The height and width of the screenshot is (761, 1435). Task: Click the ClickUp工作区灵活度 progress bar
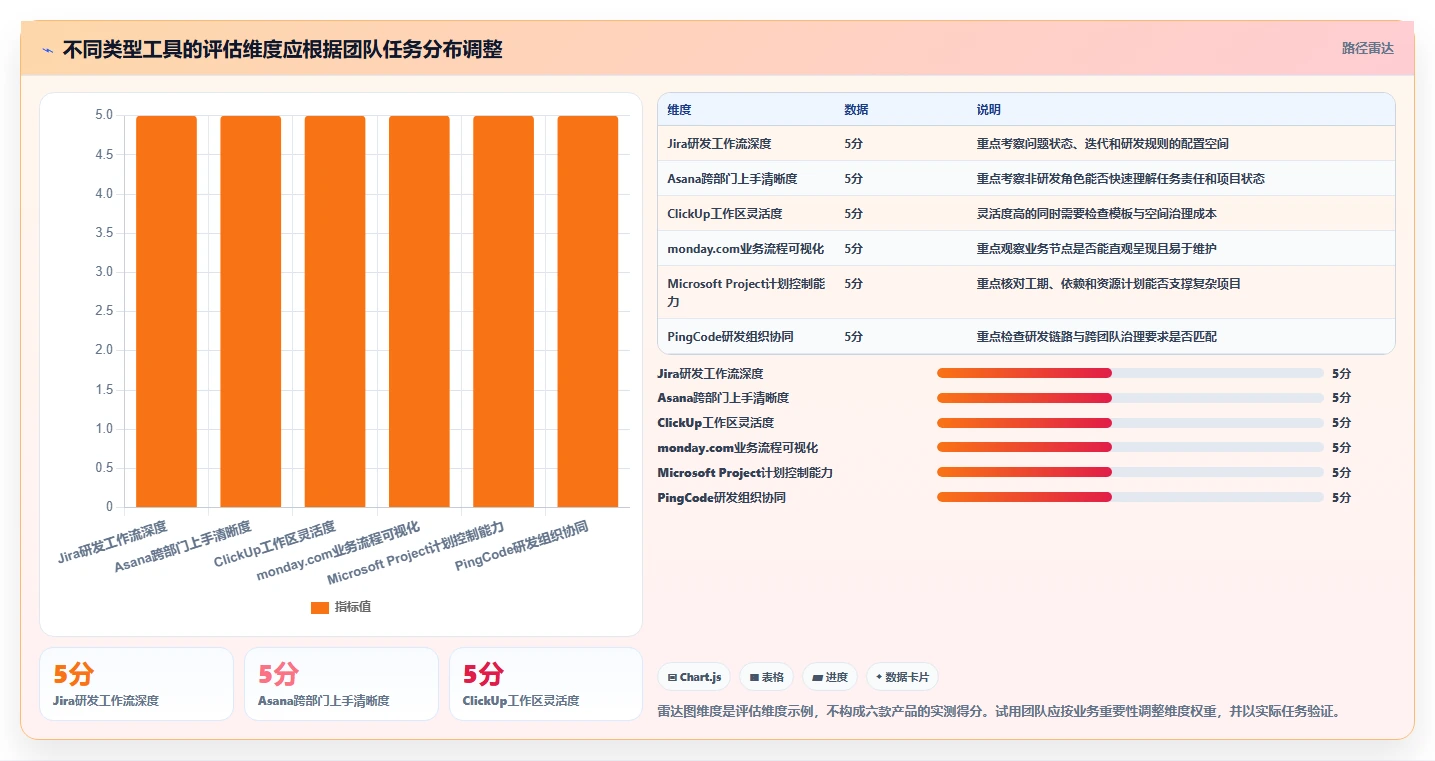pos(1130,423)
